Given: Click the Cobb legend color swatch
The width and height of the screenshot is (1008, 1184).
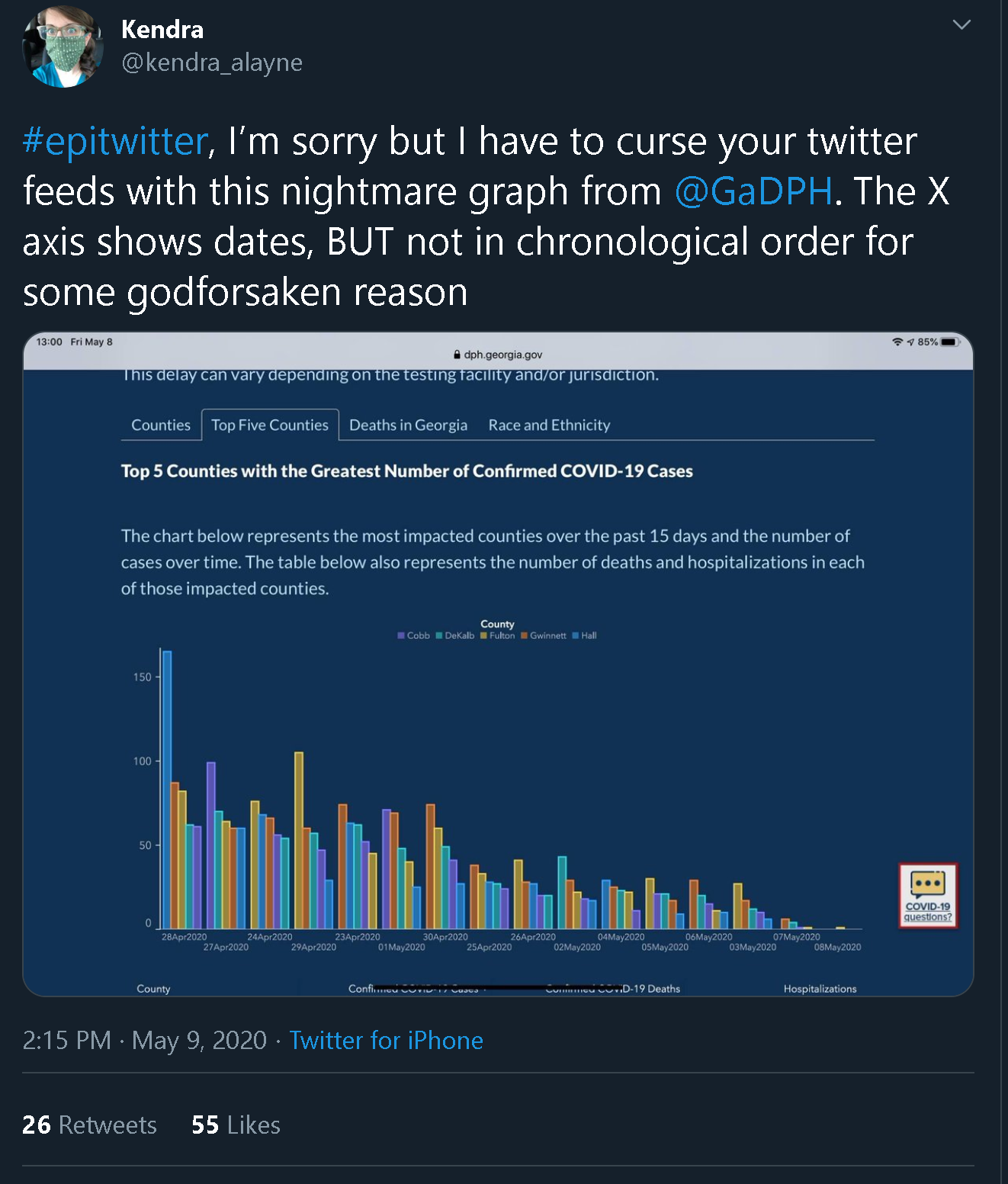Looking at the screenshot, I should tap(401, 636).
